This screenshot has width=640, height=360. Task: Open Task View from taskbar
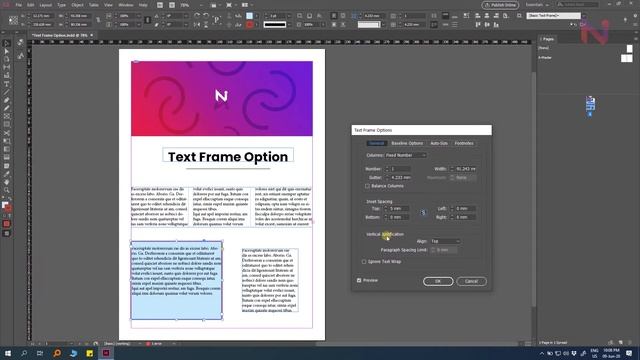40,353
